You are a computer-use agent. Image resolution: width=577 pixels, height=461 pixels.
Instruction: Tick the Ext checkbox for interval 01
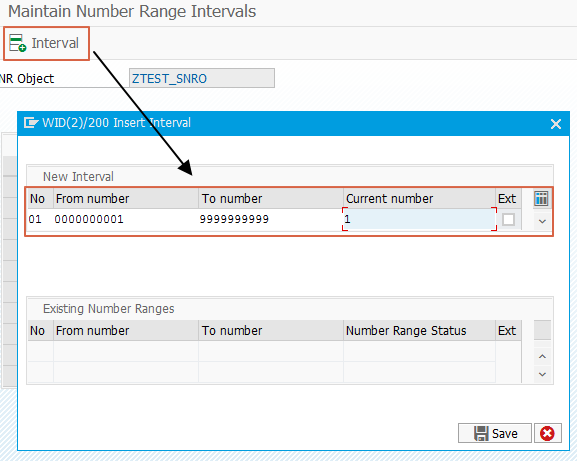click(508, 220)
